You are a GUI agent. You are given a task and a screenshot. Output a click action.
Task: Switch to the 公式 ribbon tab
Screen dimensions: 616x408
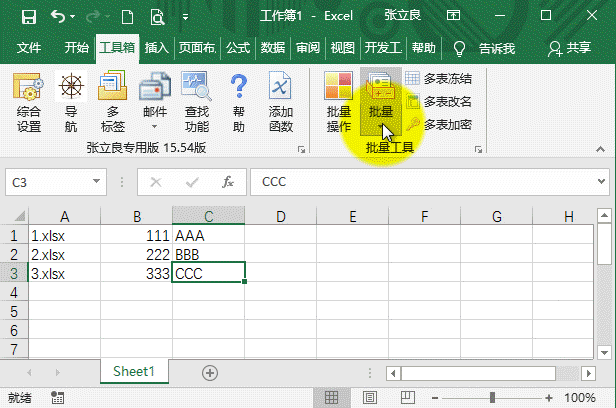tap(237, 48)
